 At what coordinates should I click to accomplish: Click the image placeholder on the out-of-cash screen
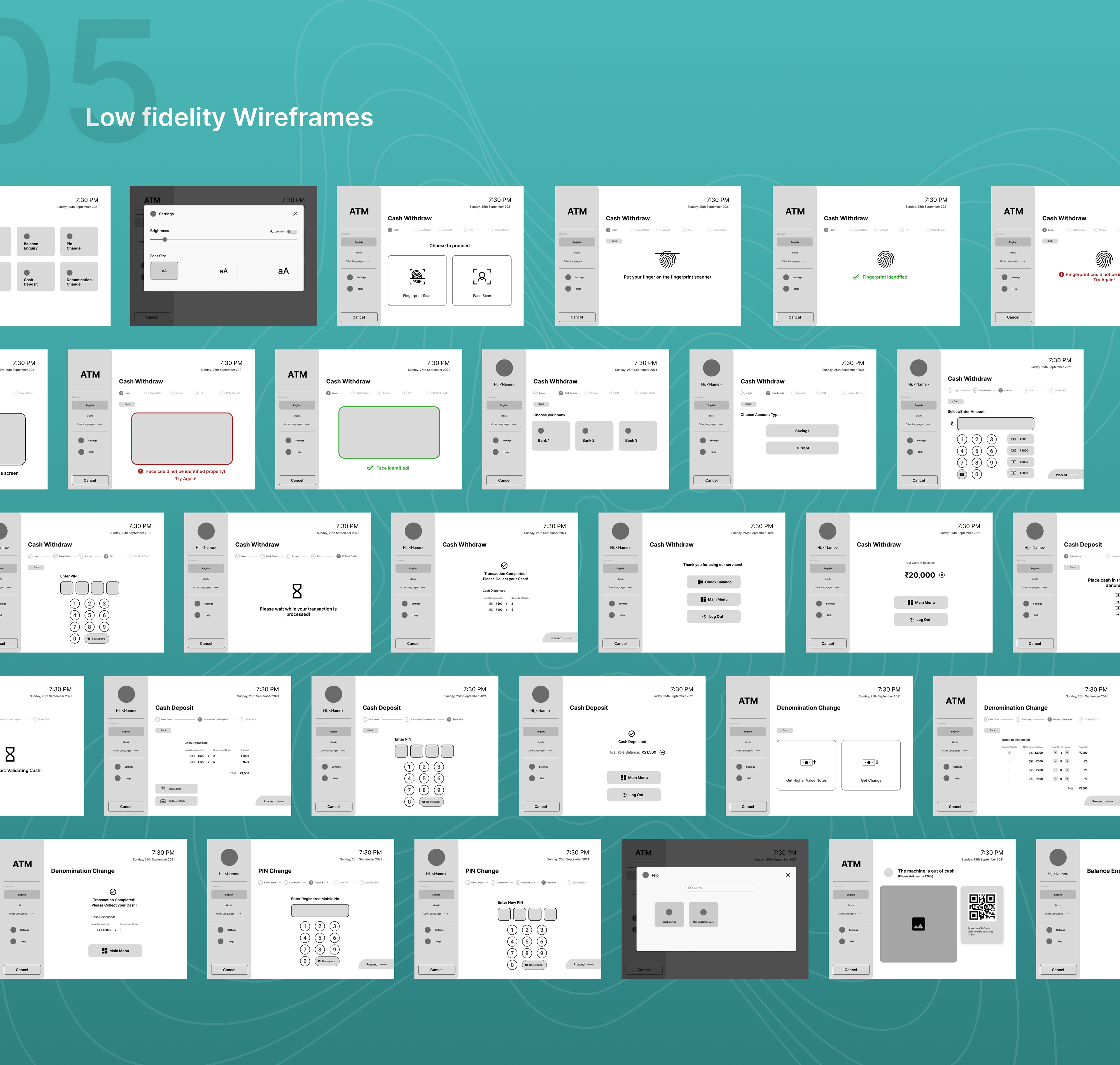pyautogui.click(x=918, y=924)
